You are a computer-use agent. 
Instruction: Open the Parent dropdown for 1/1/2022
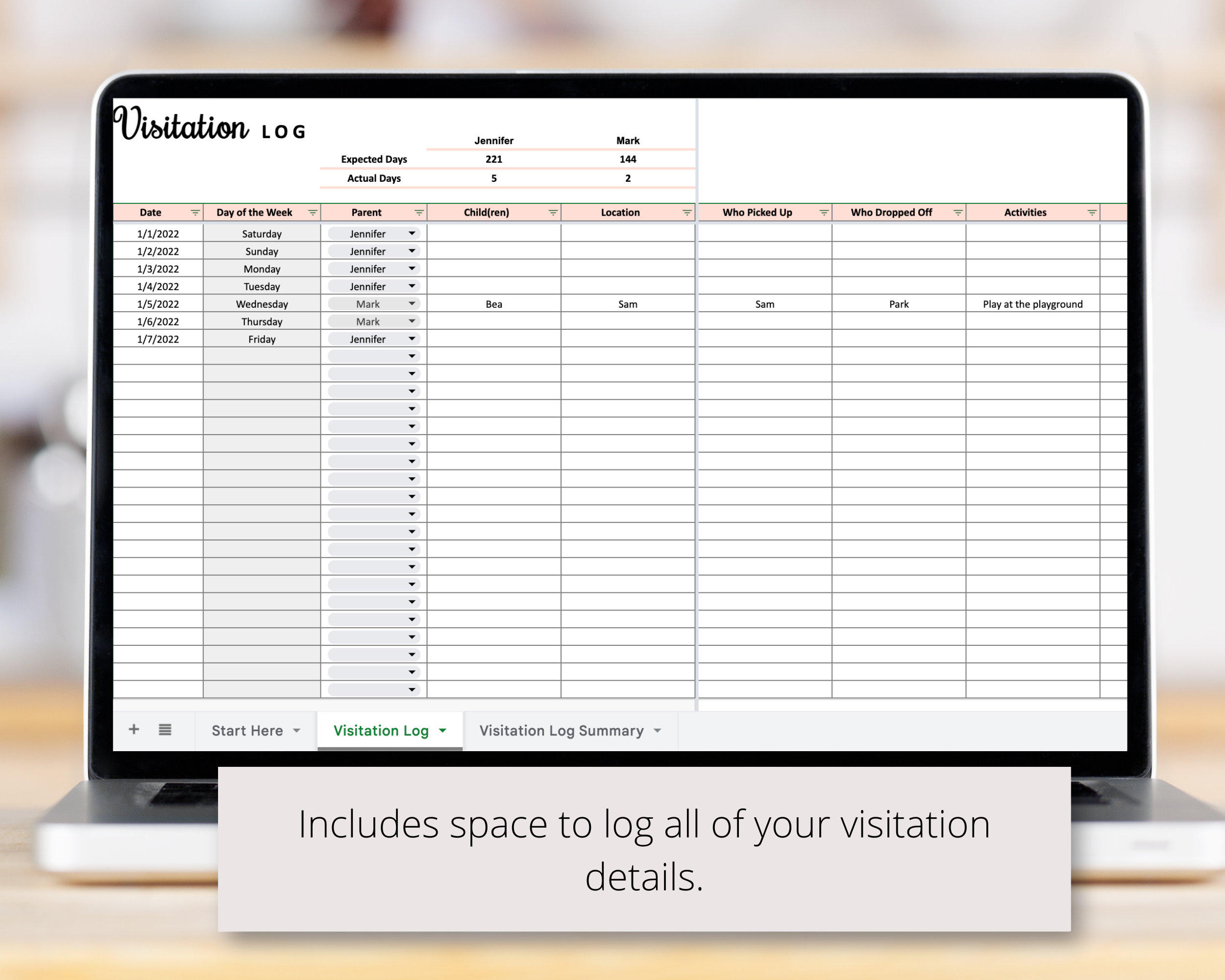tap(412, 234)
